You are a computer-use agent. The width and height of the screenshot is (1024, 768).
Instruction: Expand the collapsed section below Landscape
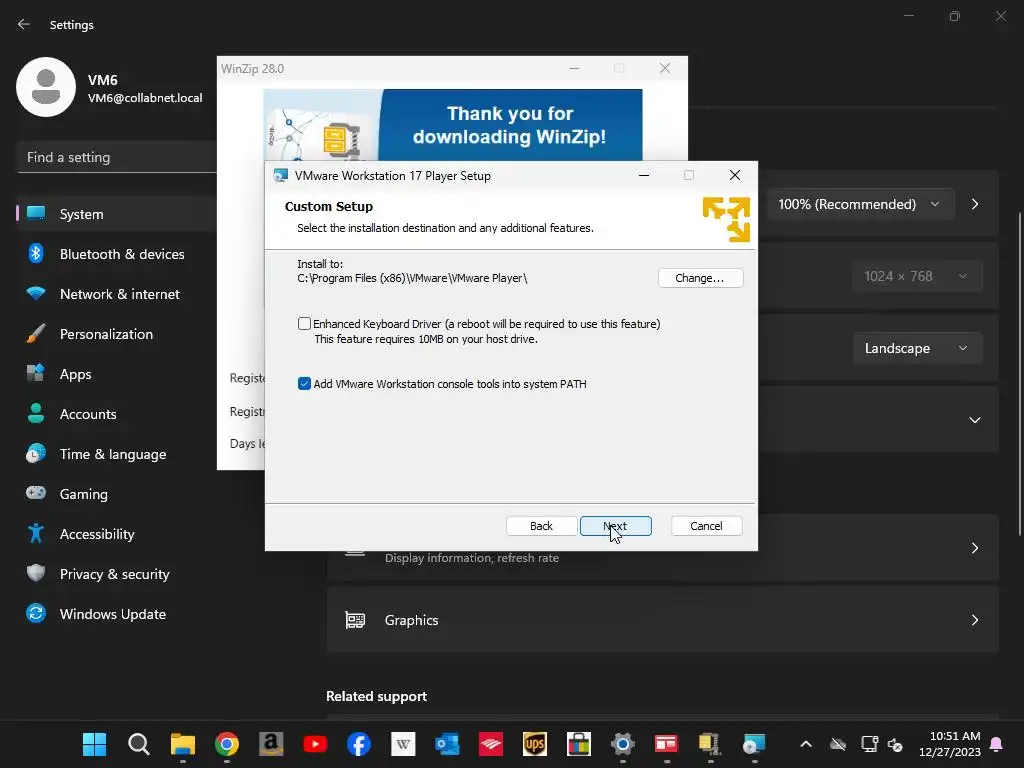tap(975, 420)
